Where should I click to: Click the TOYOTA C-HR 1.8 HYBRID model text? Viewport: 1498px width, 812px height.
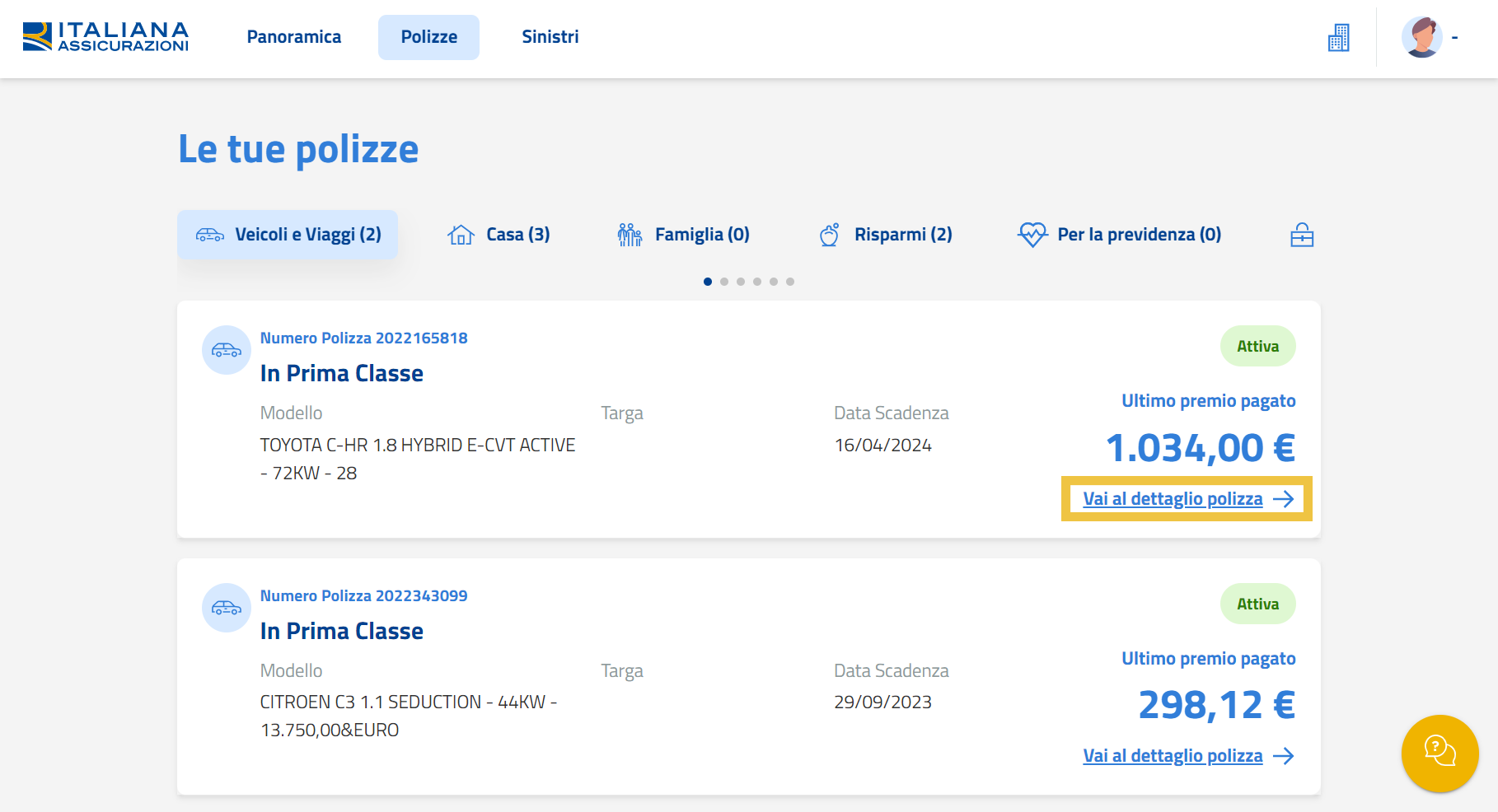pyautogui.click(x=418, y=460)
